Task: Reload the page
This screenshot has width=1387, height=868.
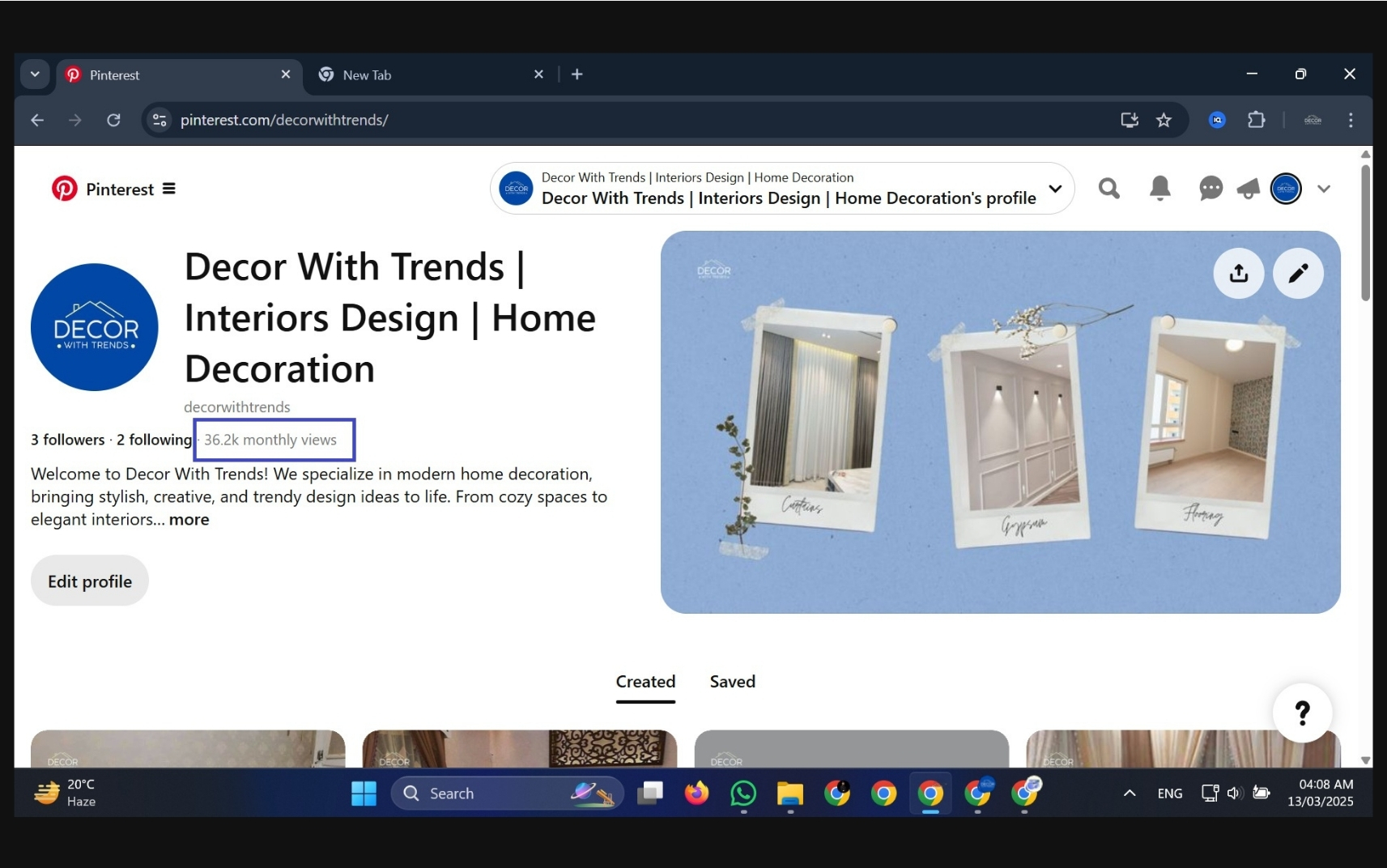Action: (113, 120)
